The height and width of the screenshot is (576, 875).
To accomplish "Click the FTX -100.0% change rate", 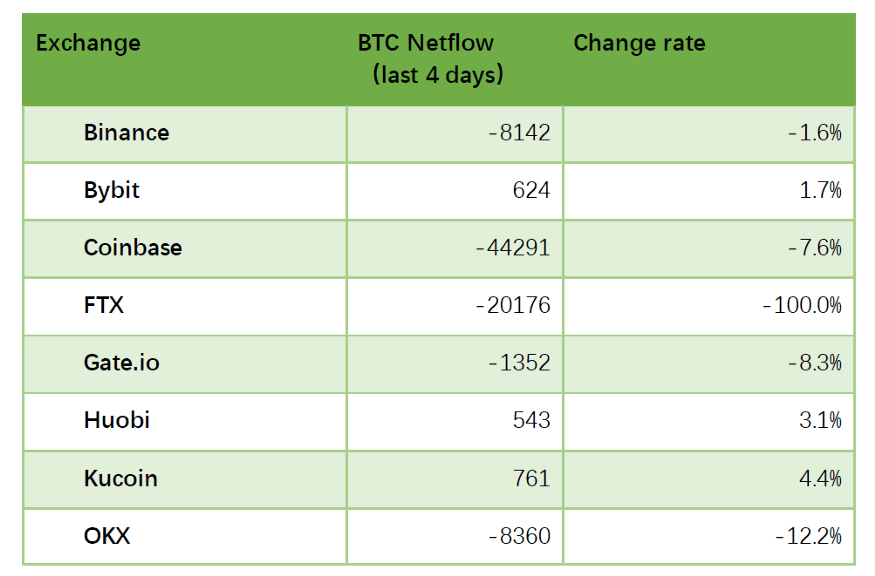I will pyautogui.click(x=801, y=305).
